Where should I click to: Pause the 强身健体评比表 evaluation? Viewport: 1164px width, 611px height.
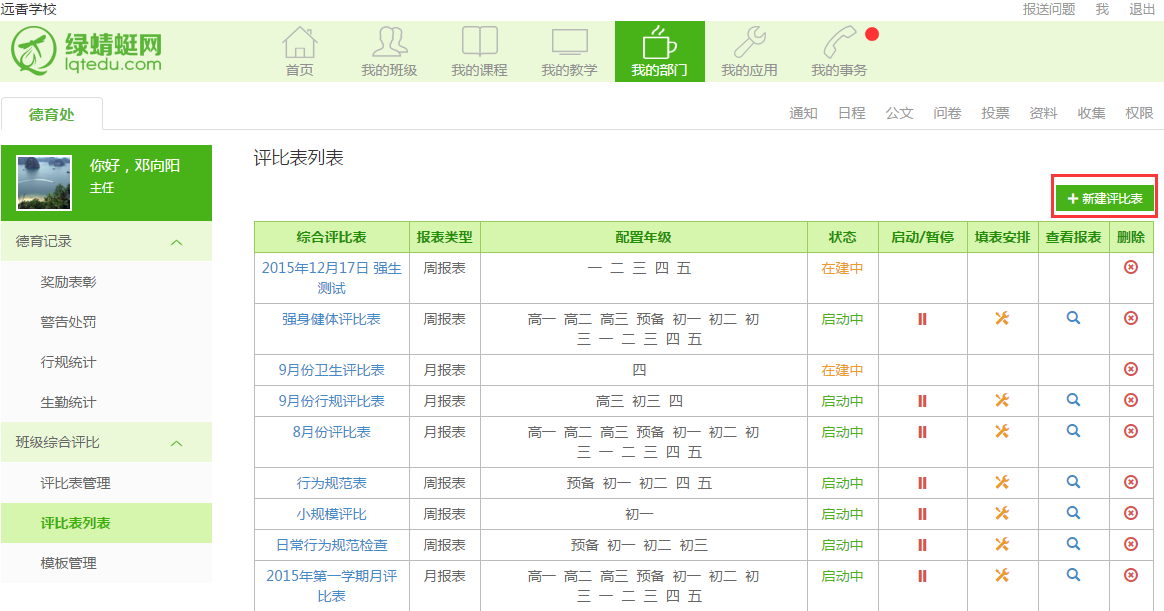click(922, 319)
